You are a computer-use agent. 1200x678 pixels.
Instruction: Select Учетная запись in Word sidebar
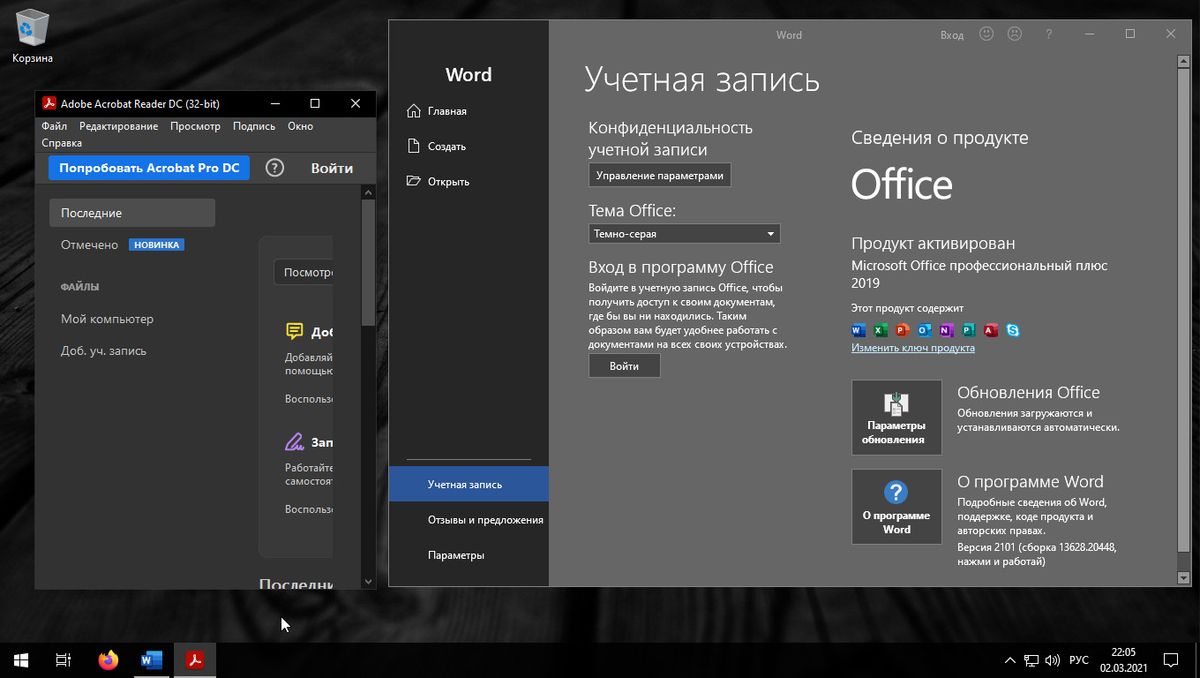click(x=468, y=484)
